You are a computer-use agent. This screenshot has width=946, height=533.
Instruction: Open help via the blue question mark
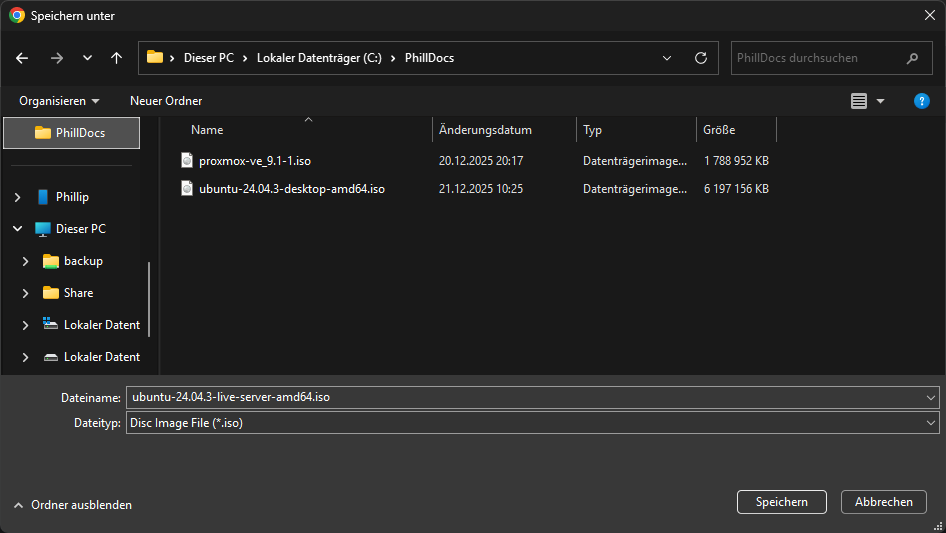[x=921, y=101]
